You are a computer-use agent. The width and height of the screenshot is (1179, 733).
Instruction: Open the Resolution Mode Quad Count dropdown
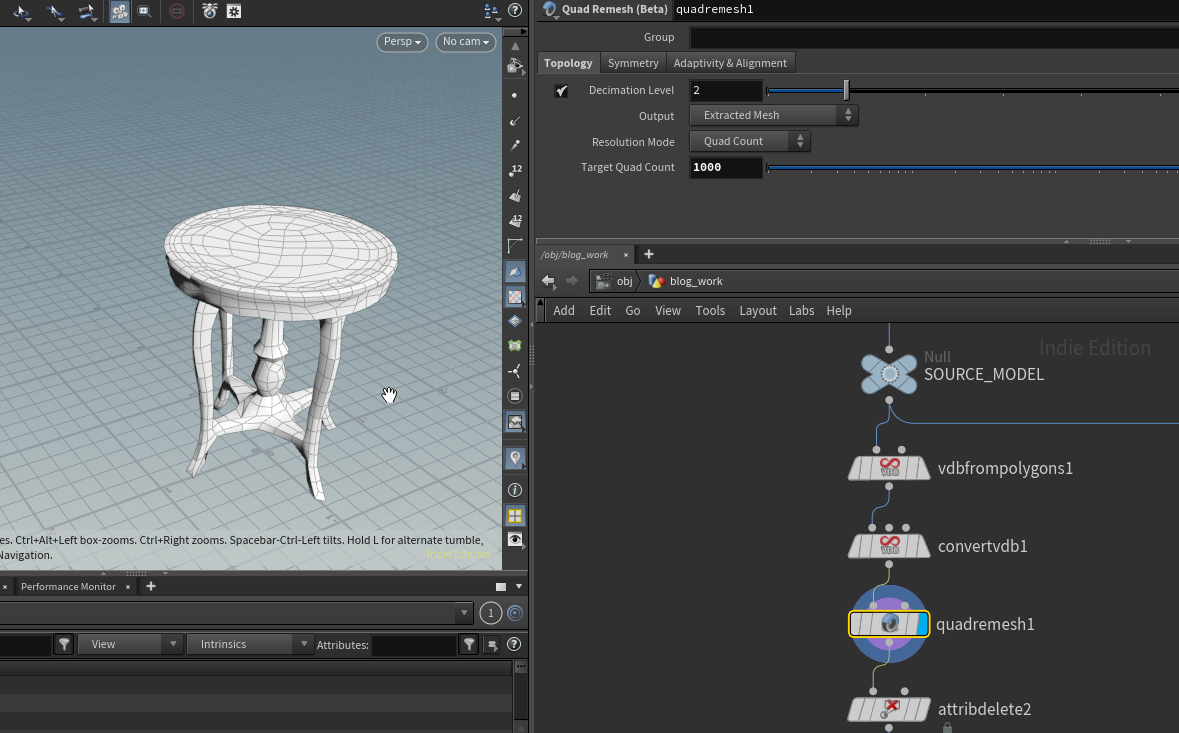[750, 141]
